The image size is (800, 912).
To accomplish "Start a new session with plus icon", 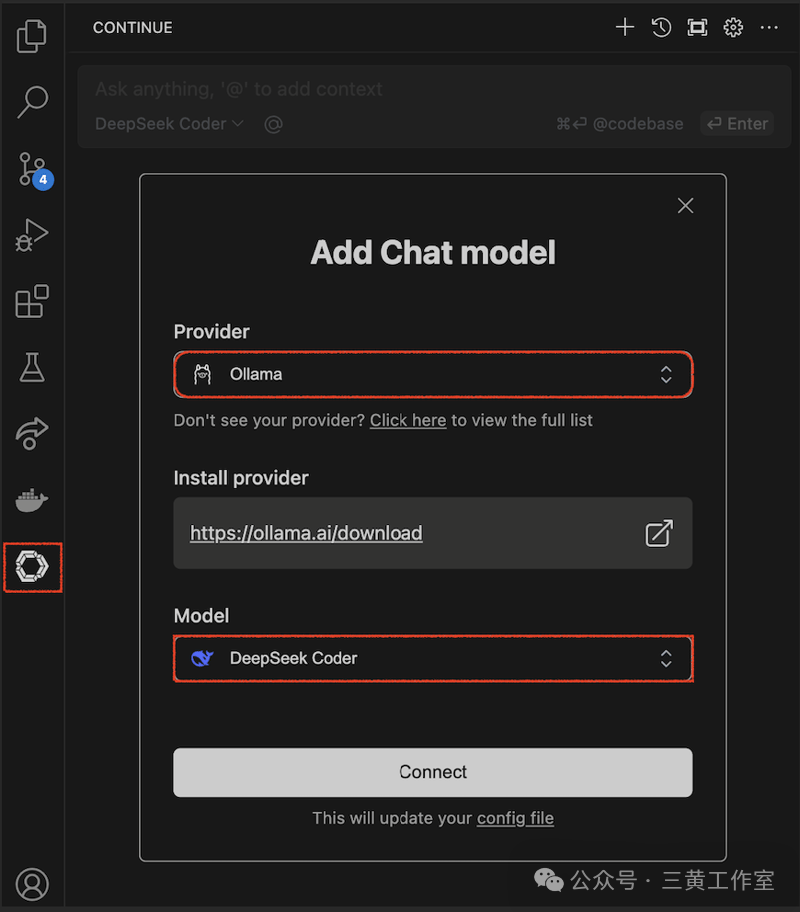I will click(625, 27).
